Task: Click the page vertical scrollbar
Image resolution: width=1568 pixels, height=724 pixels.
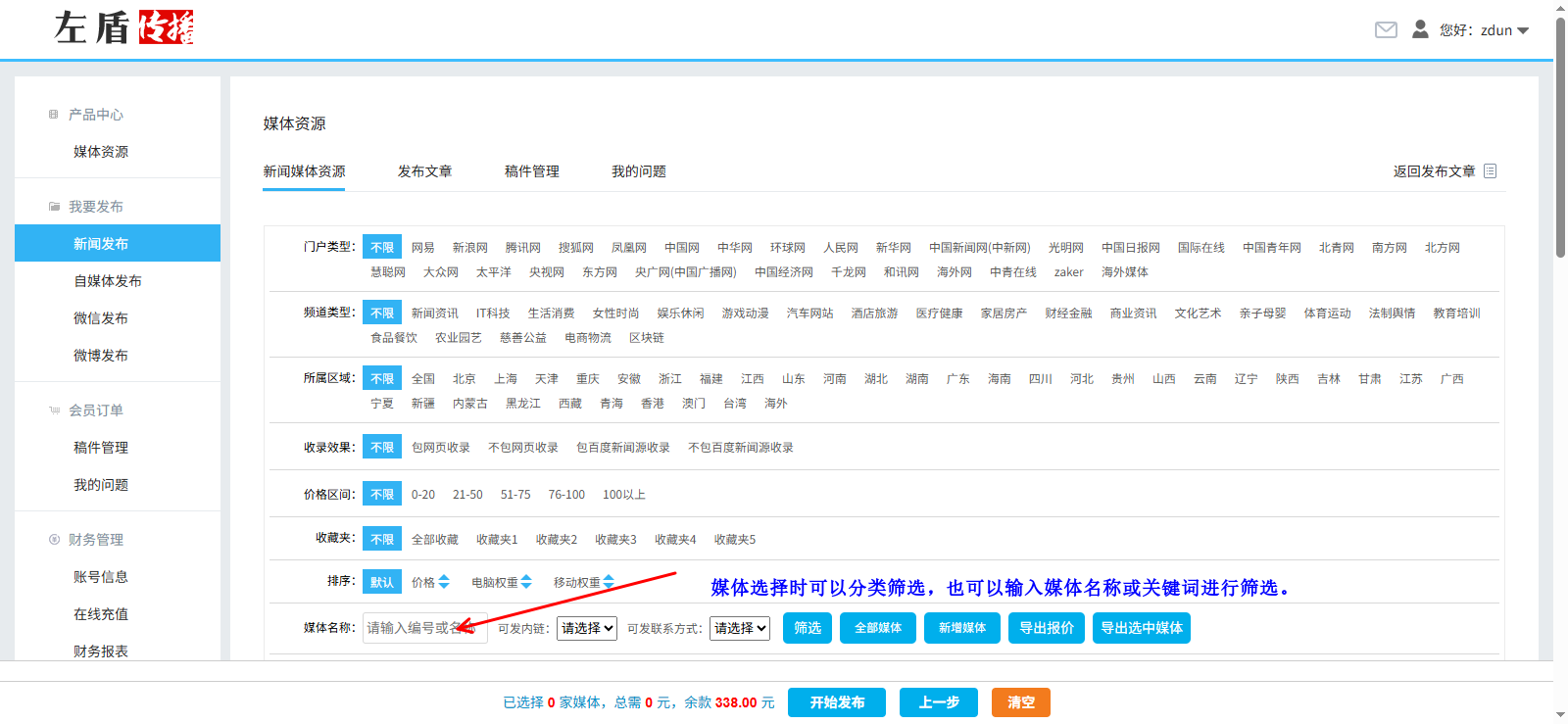Action: click(1560, 137)
